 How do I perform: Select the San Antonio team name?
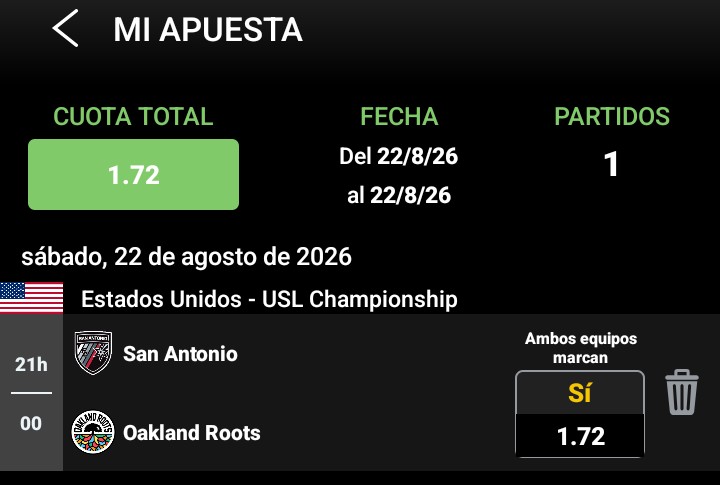click(x=180, y=354)
